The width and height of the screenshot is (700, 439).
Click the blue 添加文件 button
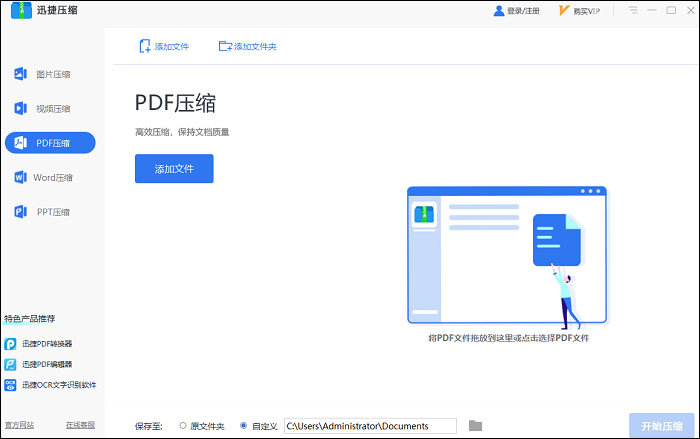tap(174, 168)
